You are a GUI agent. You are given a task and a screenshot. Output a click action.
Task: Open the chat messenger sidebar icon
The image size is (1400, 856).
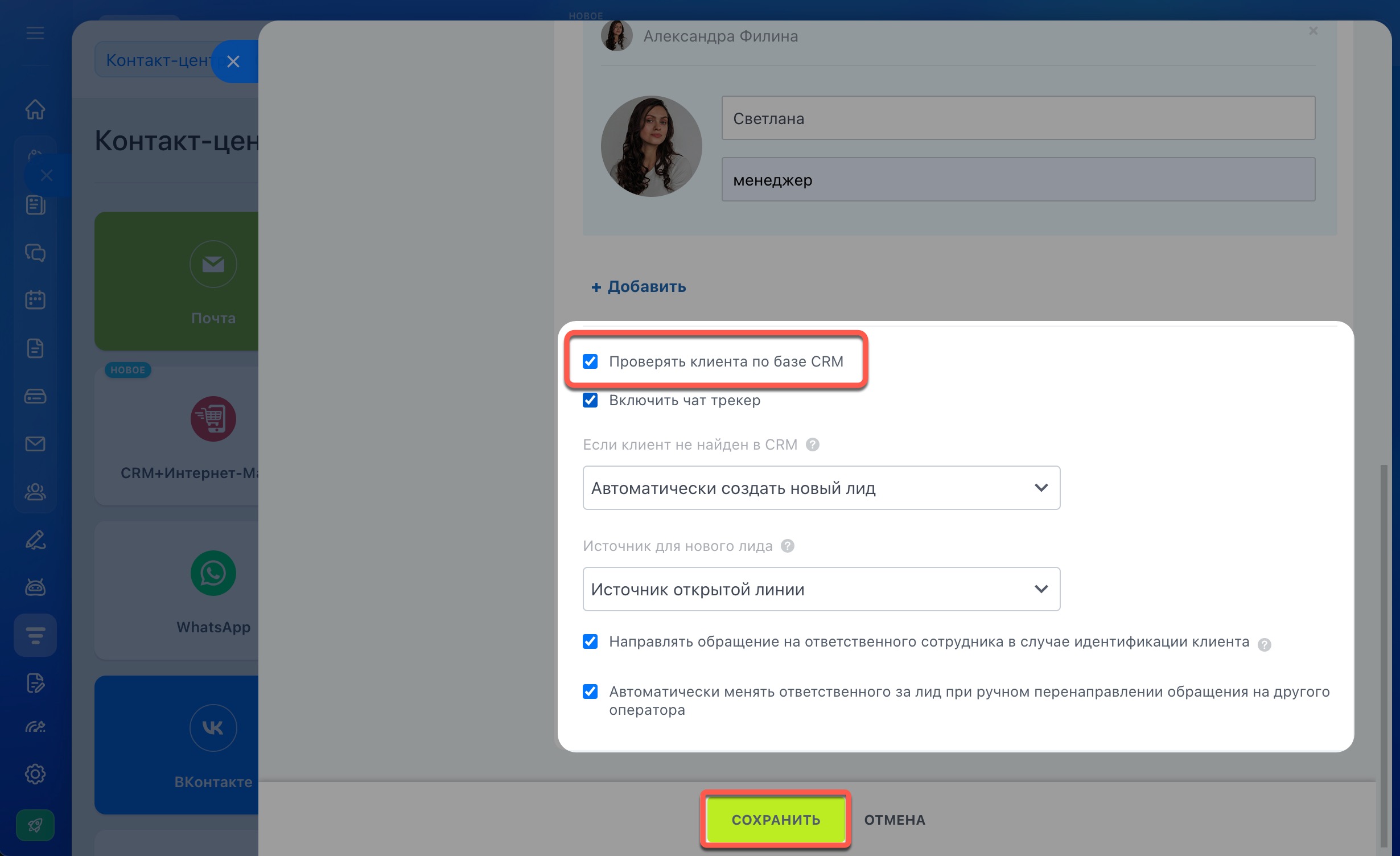[35, 252]
